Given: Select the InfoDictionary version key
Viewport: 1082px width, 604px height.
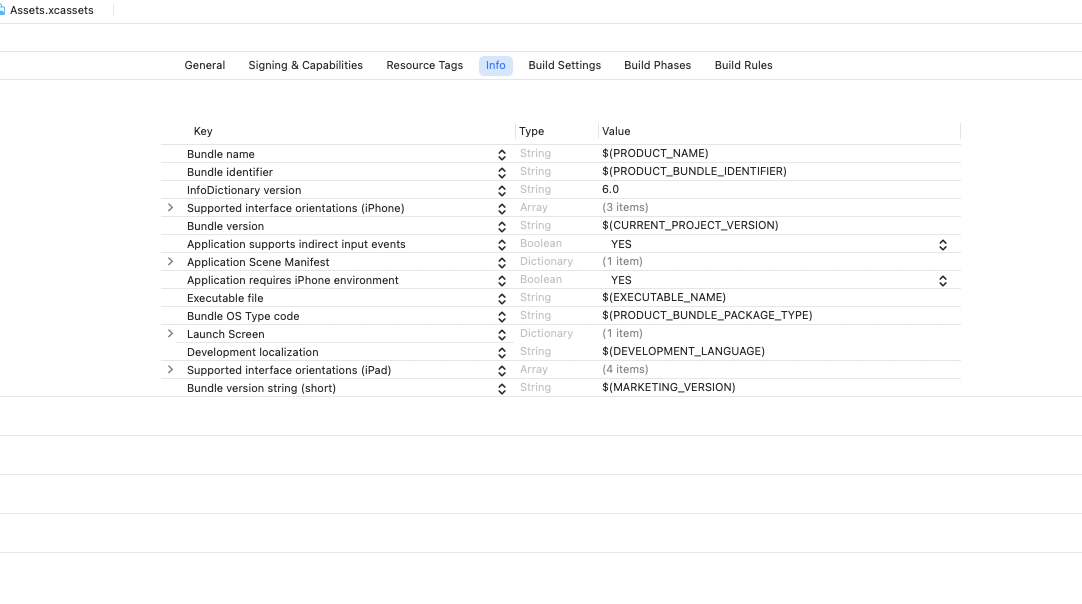Looking at the screenshot, I should click(x=244, y=190).
